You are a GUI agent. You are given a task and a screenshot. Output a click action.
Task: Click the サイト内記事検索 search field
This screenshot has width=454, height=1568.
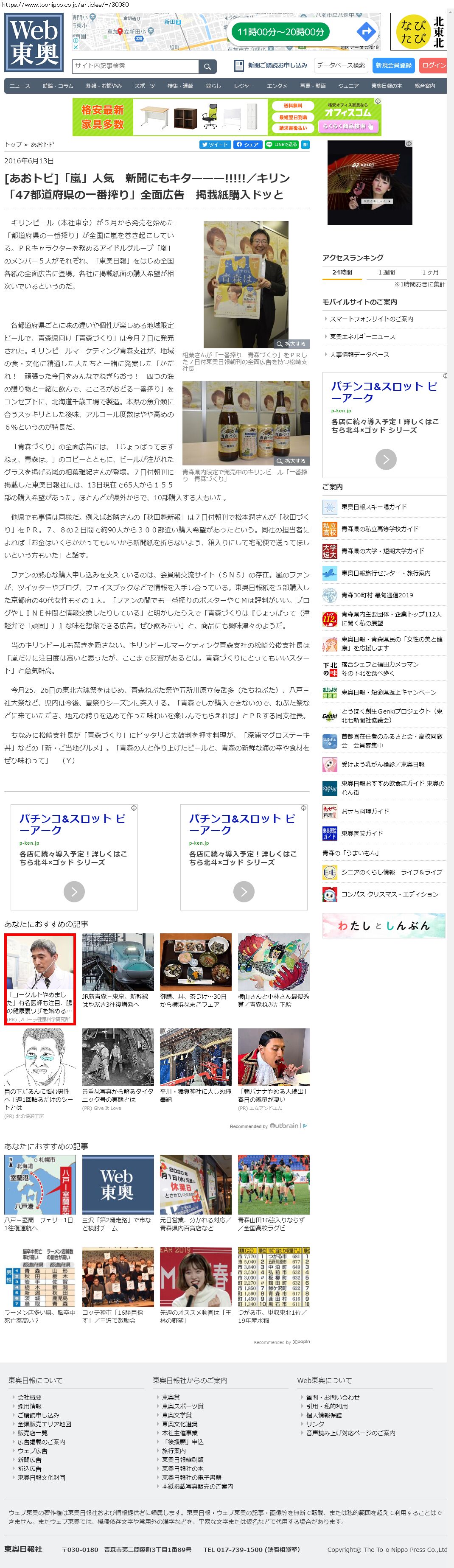click(x=135, y=66)
